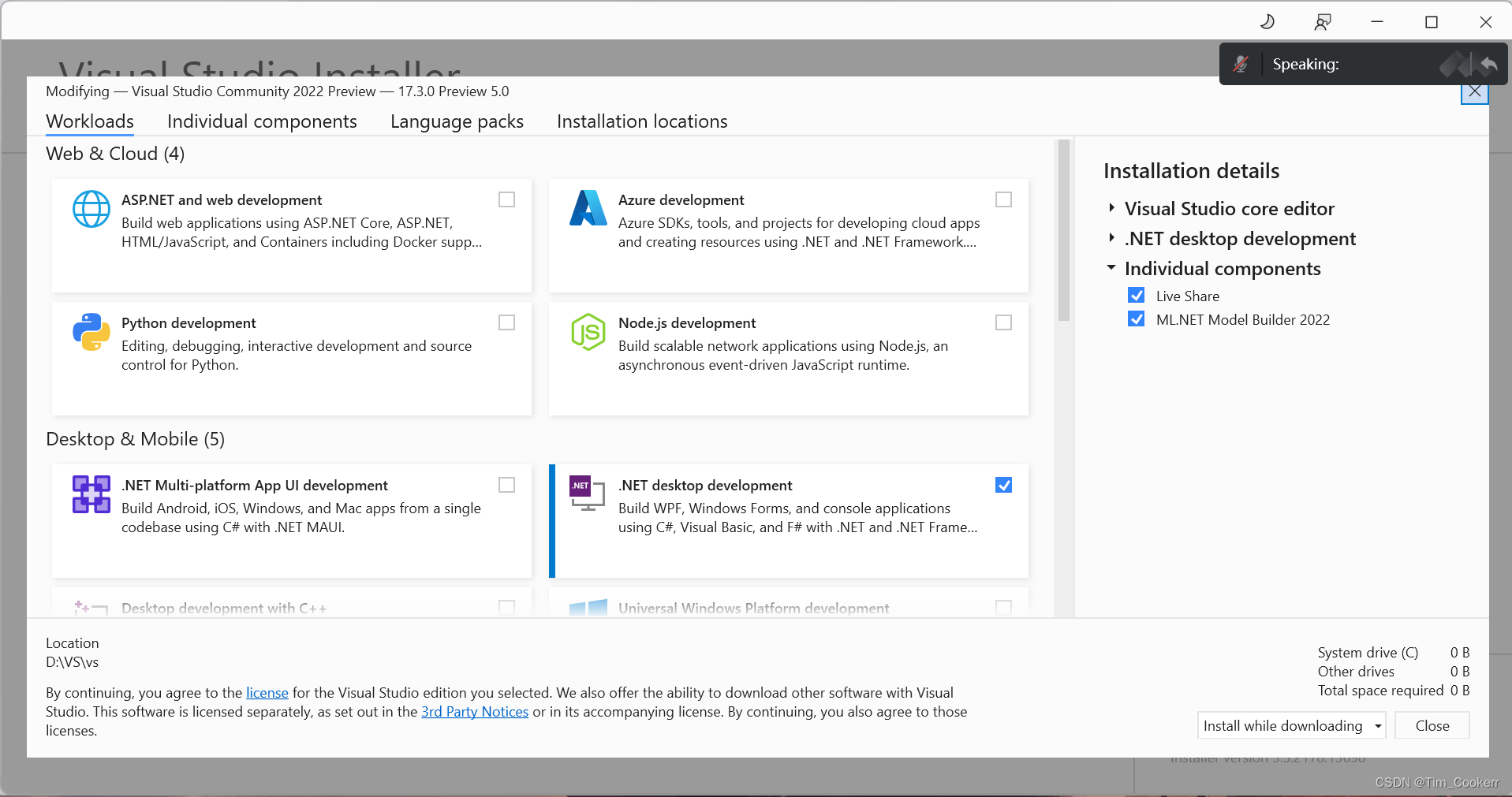The image size is (1512, 797).
Task: Open the feedback icon in title bar
Action: (x=1323, y=21)
